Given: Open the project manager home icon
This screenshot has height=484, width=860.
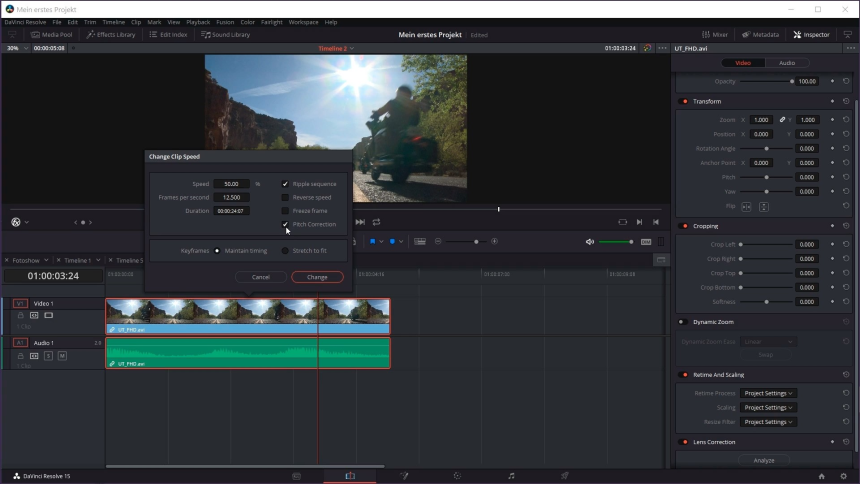Looking at the screenshot, I should [822, 476].
